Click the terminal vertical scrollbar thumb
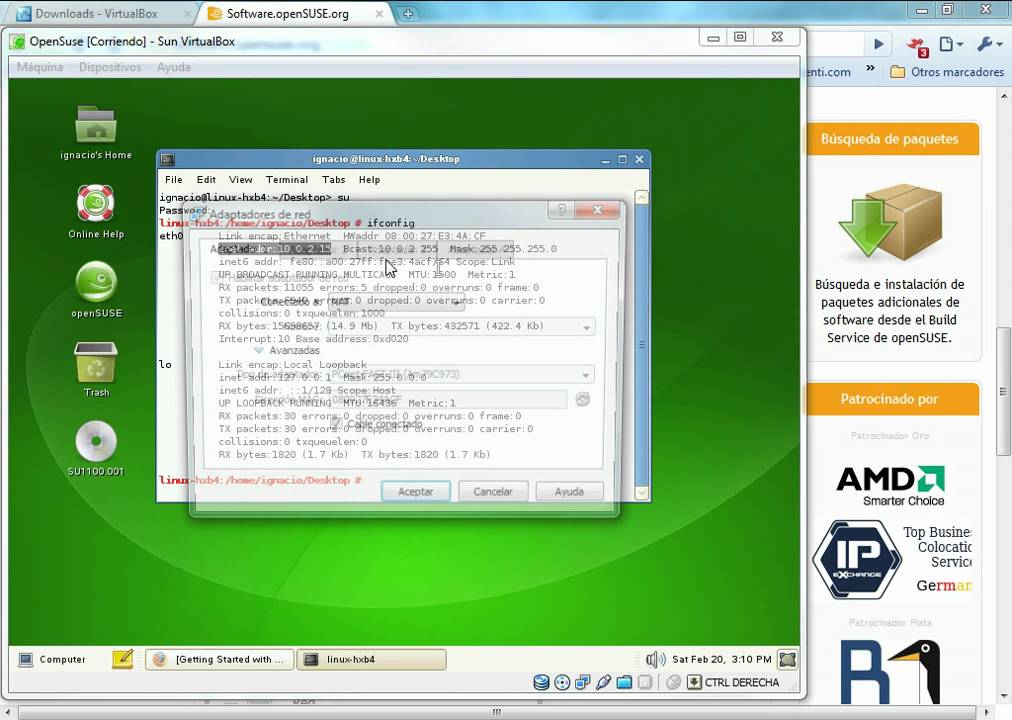The height and width of the screenshot is (720, 1012). 642,345
